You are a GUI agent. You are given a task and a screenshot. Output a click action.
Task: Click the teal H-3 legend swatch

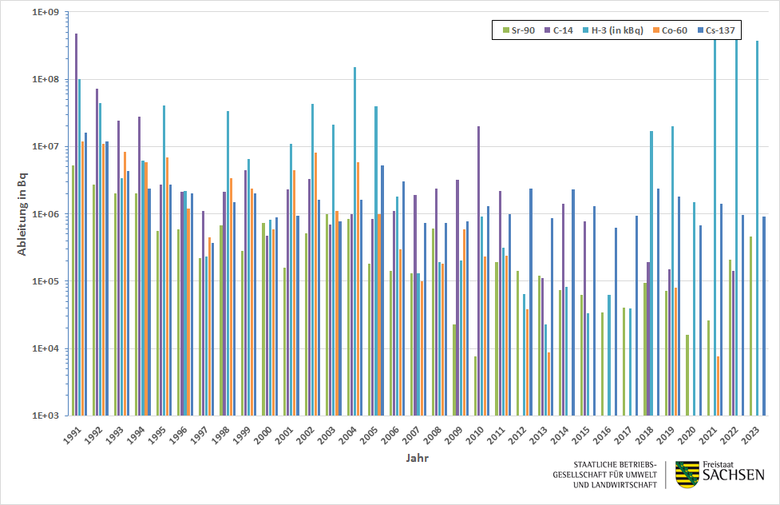590,31
